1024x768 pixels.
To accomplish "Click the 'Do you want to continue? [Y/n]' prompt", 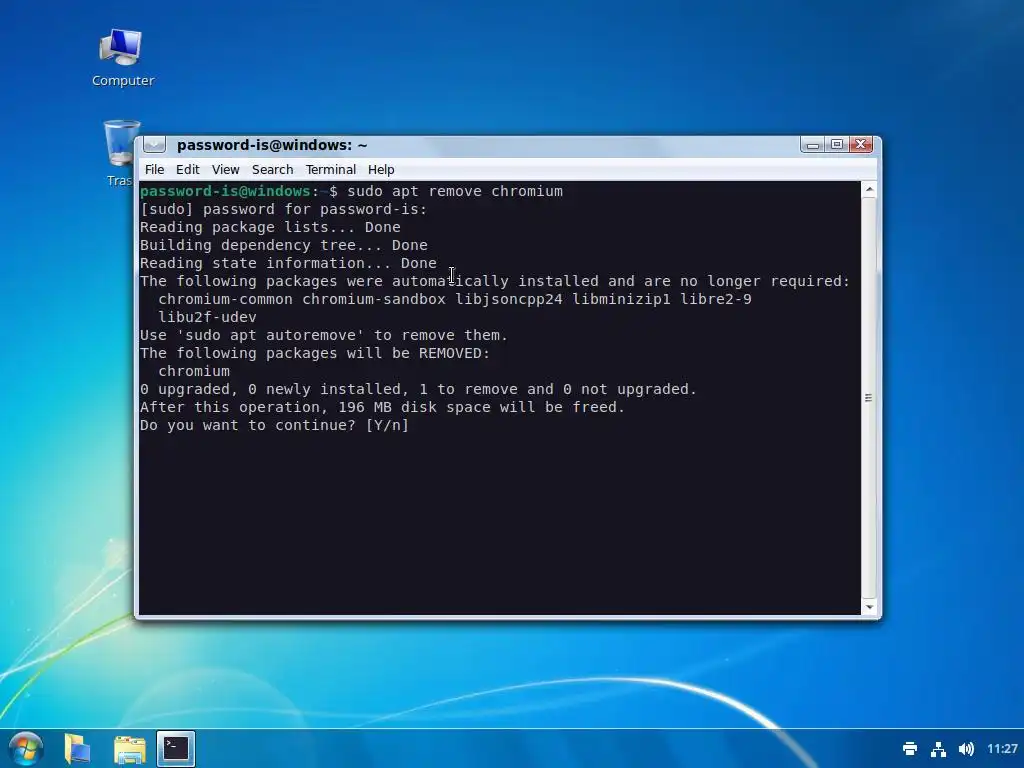I will coord(274,425).
